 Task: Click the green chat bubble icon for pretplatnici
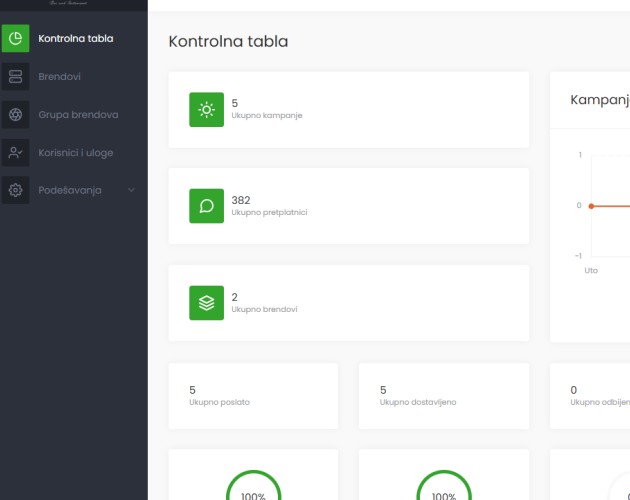207,206
